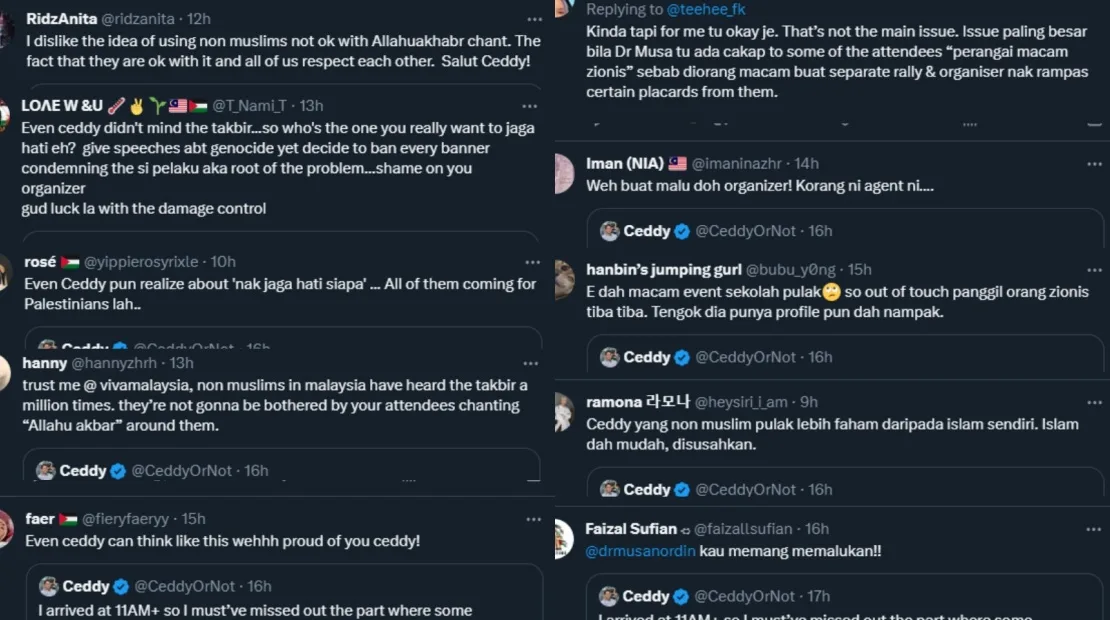Open more options on rosé's tweet
1110x620 pixels.
(530, 262)
